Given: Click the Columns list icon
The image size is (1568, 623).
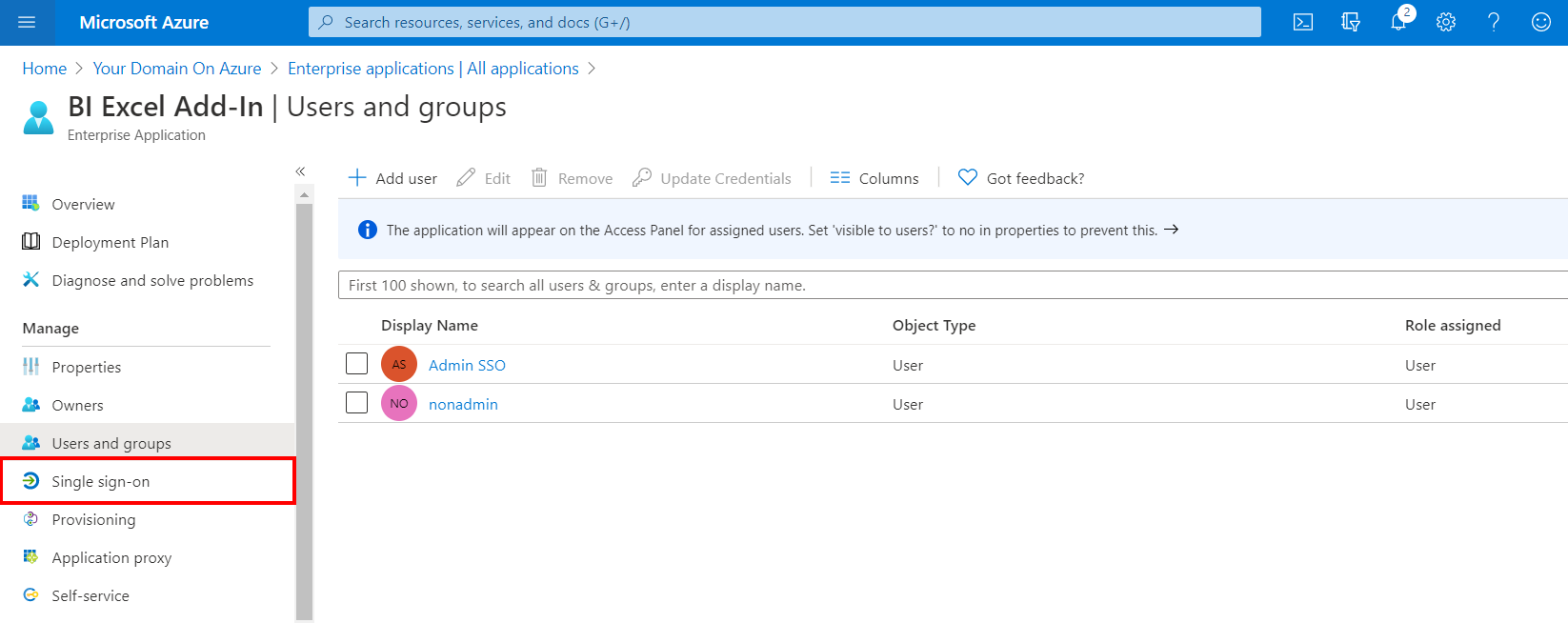Looking at the screenshot, I should click(x=840, y=177).
